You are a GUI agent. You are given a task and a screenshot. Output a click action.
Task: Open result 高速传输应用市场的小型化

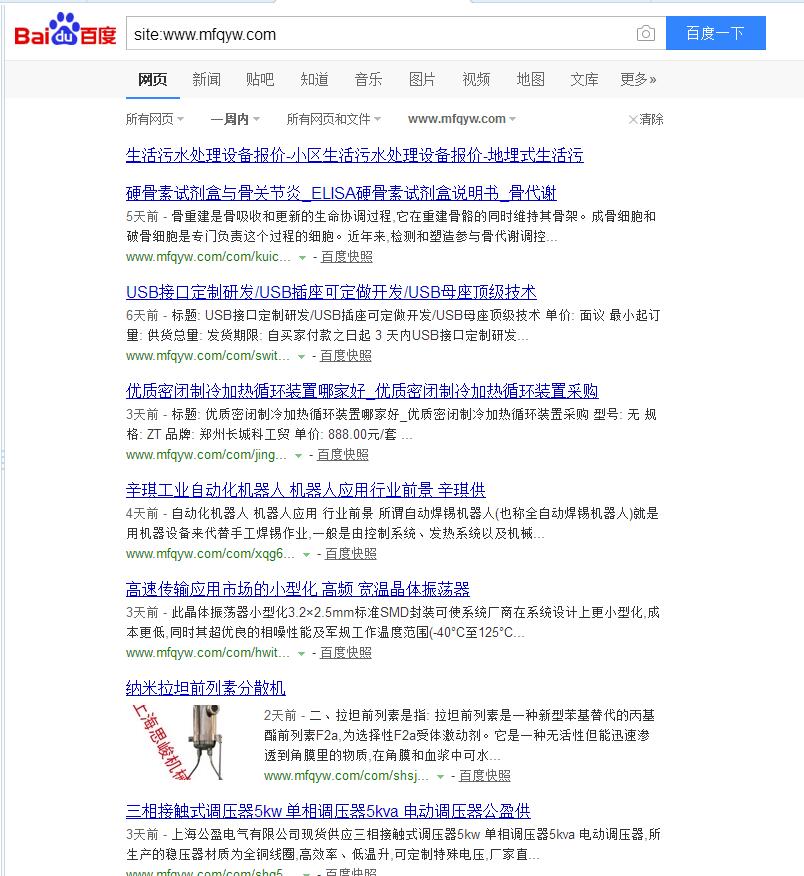[x=298, y=588]
